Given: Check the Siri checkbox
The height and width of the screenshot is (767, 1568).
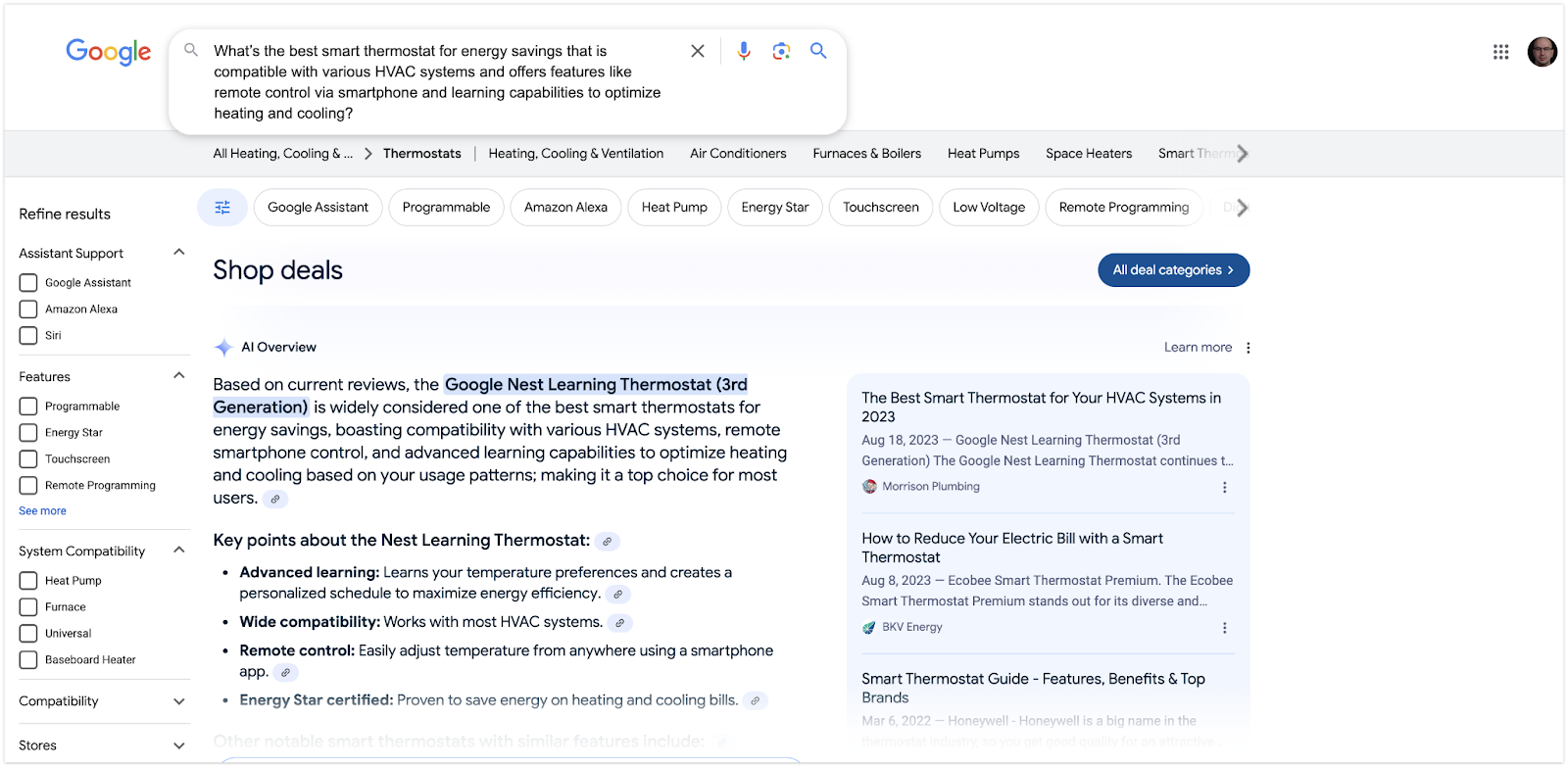Looking at the screenshot, I should coord(28,336).
